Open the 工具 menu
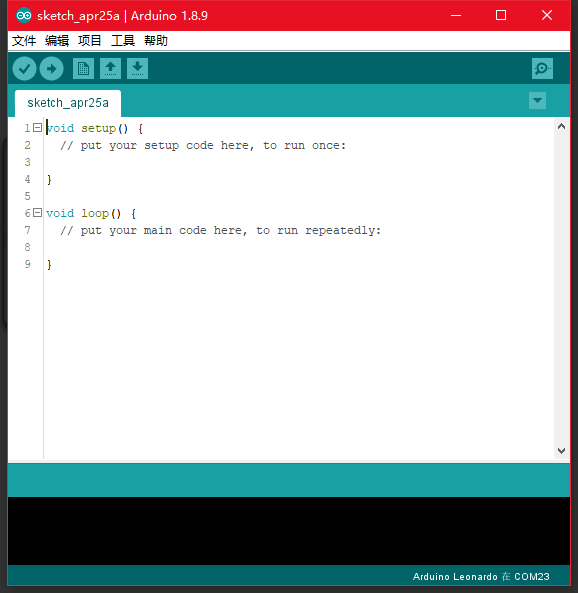 [123, 40]
